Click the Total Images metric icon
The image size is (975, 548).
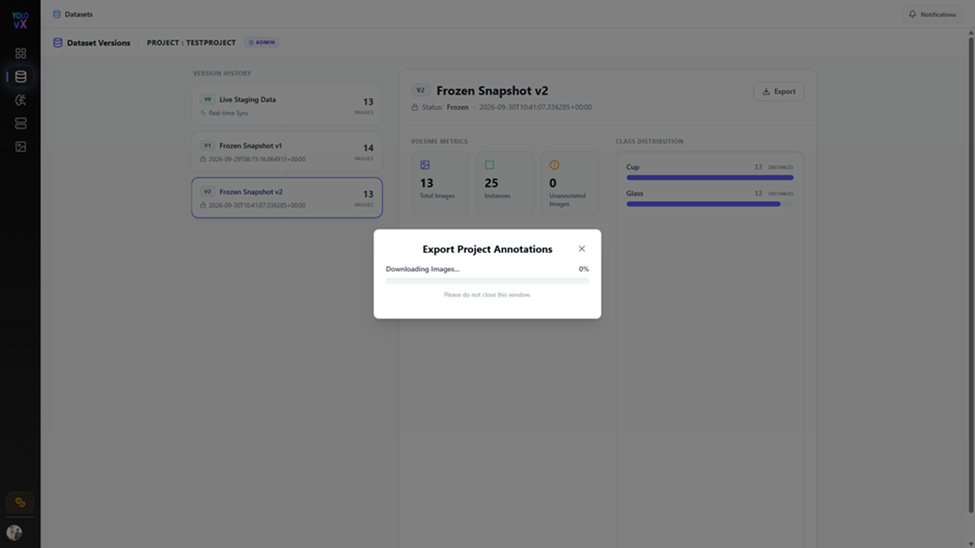click(425, 165)
